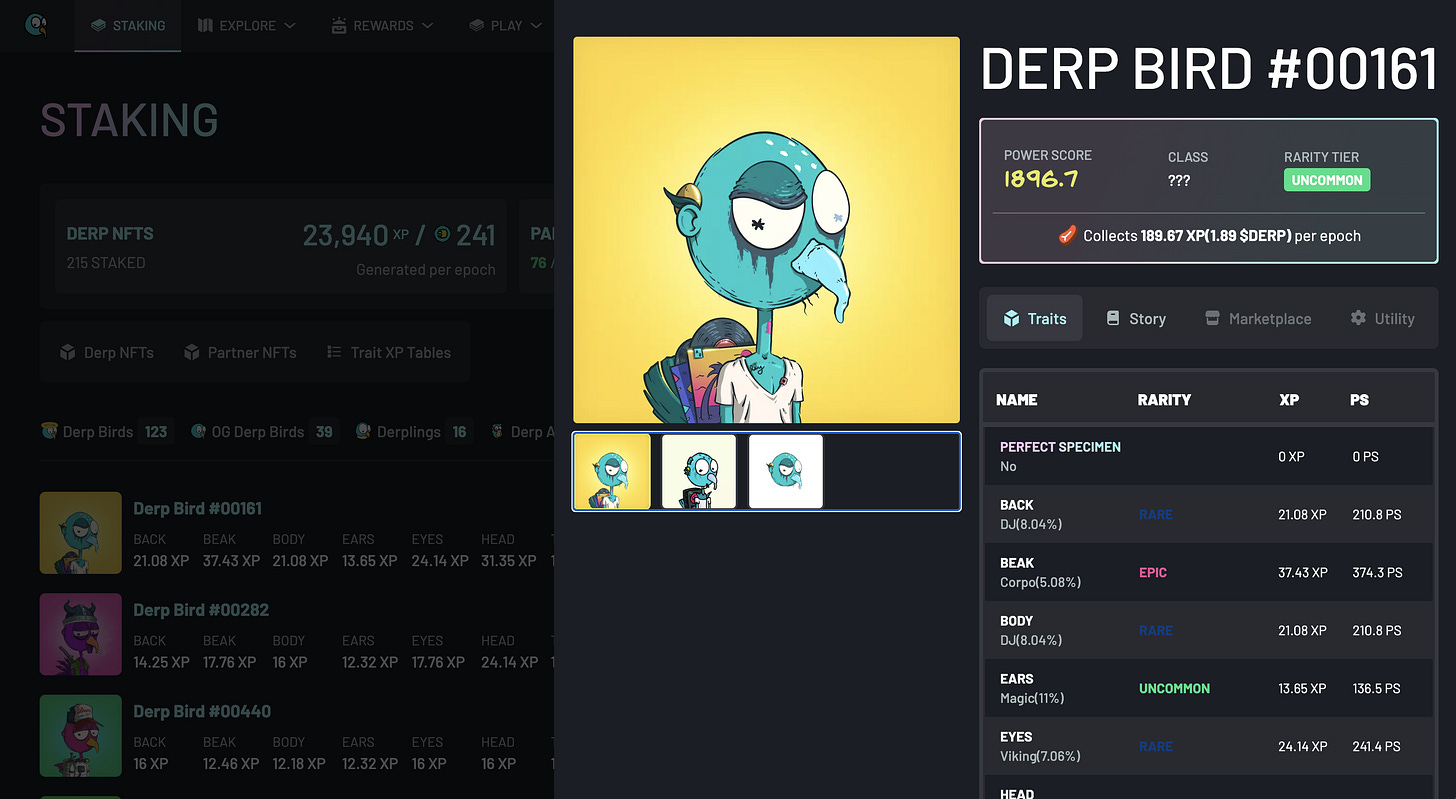Click the EPIC rarity label for BEAK
This screenshot has height=799, width=1456.
[1153, 573]
